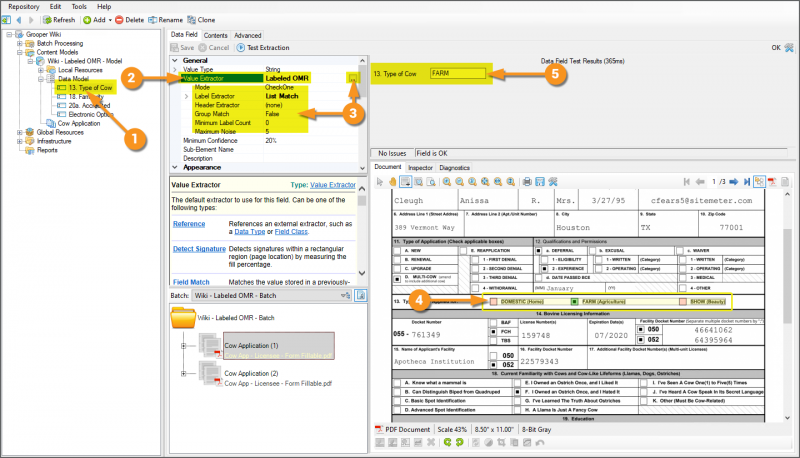800x458 pixels.
Task: Toggle the thumbnail view icon in viewer toolbar
Action: pos(759,182)
